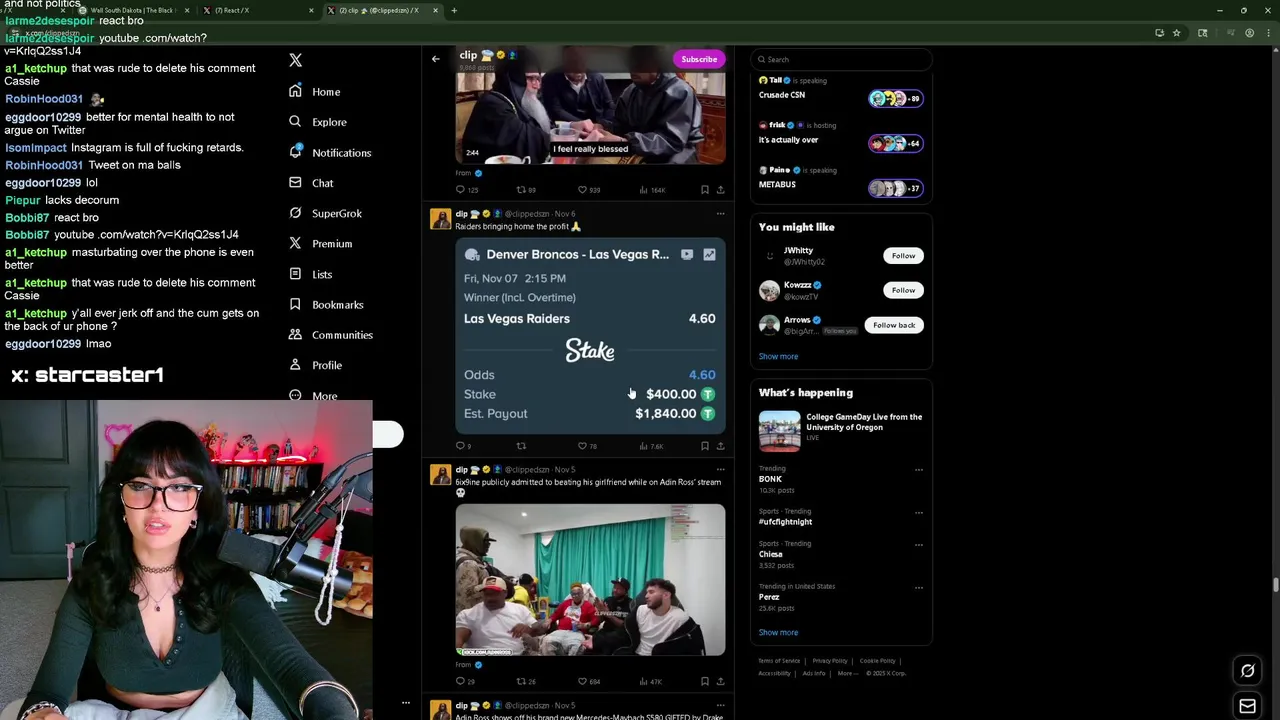Expand the footer More menu

(x=848, y=673)
